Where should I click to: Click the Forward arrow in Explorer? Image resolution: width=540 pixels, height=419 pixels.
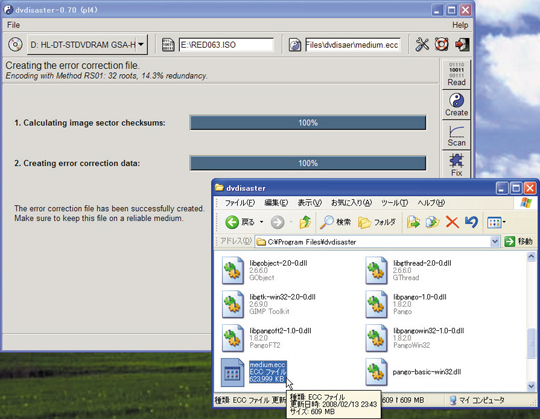tap(277, 222)
